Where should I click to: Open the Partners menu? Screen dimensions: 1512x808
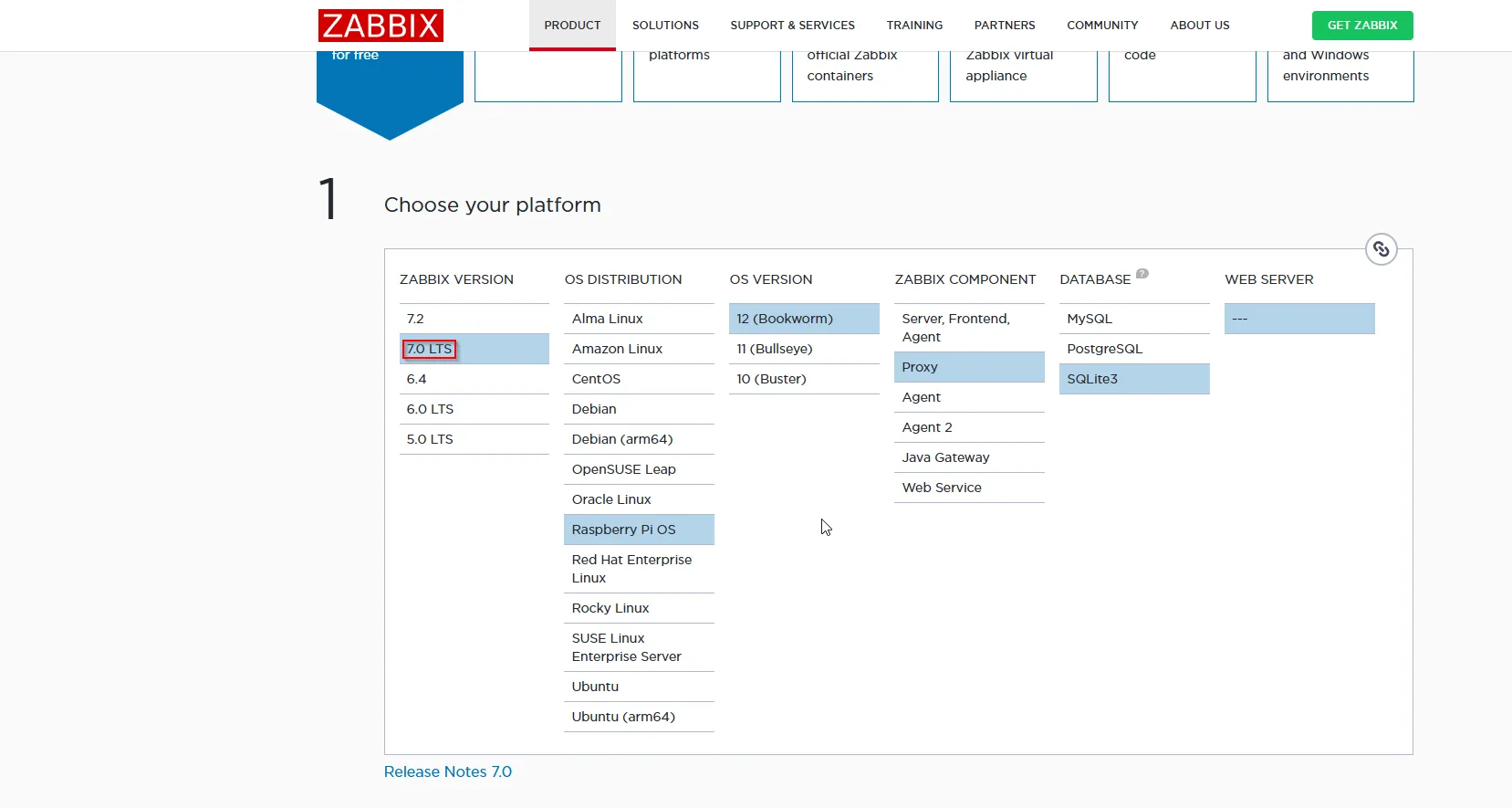point(1005,26)
